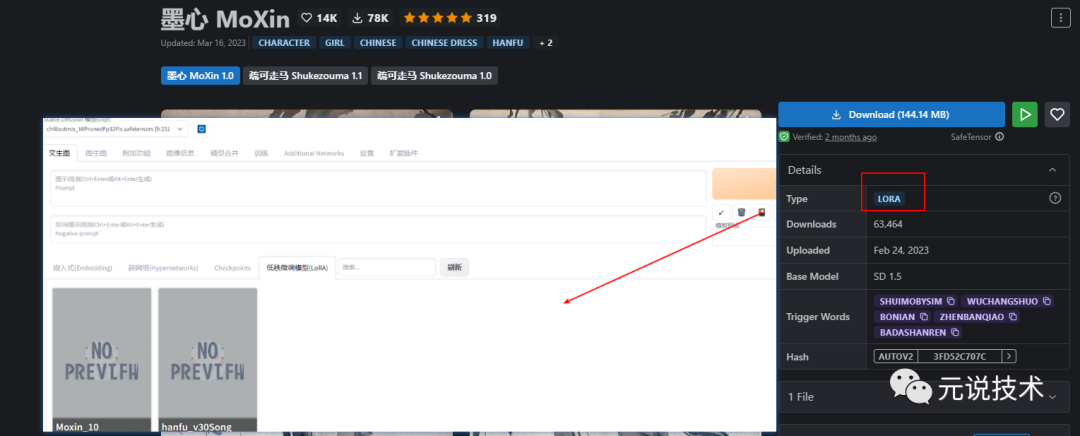Click the hash value 3FD52C707C
The height and width of the screenshot is (436, 1080).
[959, 357]
